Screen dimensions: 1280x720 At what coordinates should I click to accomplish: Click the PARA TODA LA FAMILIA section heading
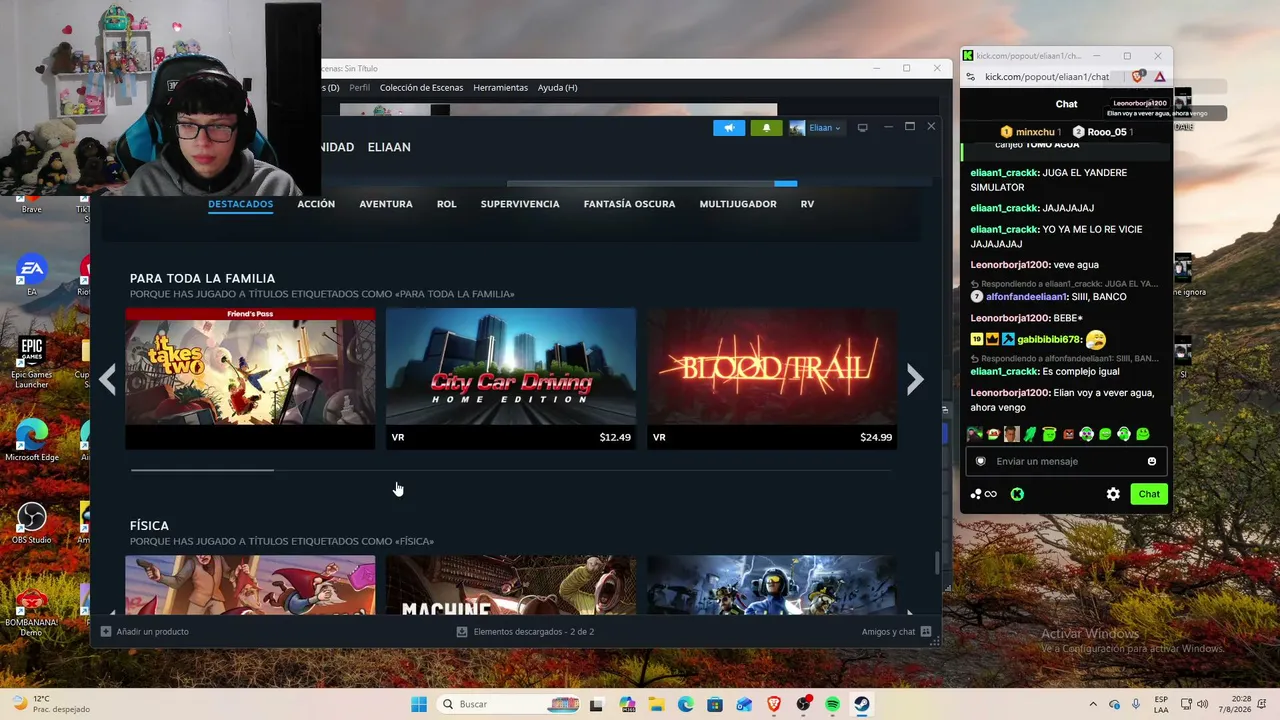(202, 278)
